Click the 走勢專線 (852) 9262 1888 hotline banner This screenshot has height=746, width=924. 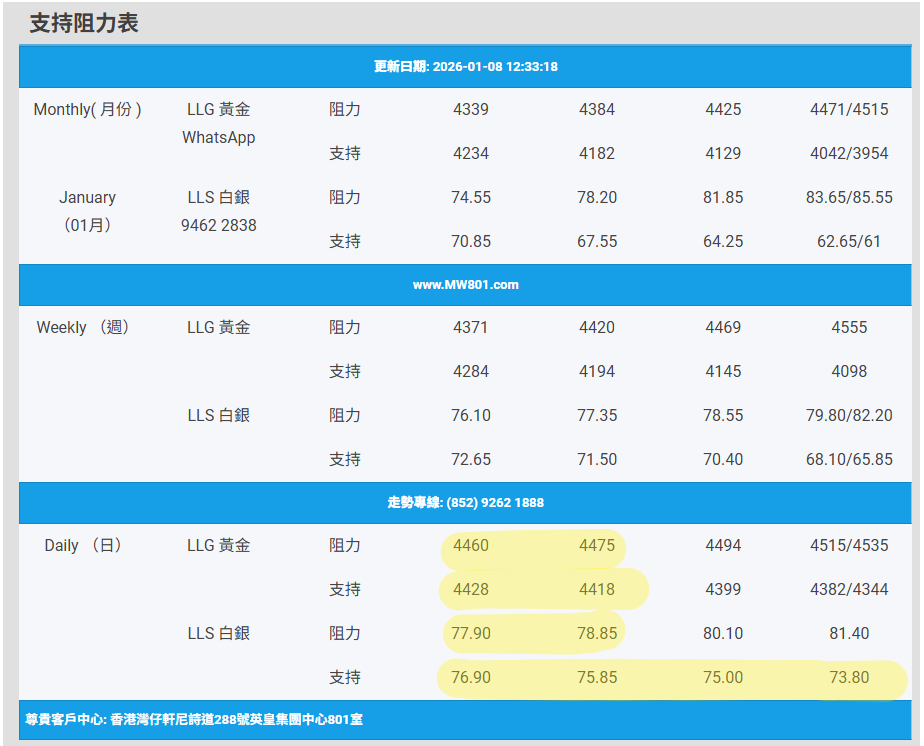click(465, 503)
